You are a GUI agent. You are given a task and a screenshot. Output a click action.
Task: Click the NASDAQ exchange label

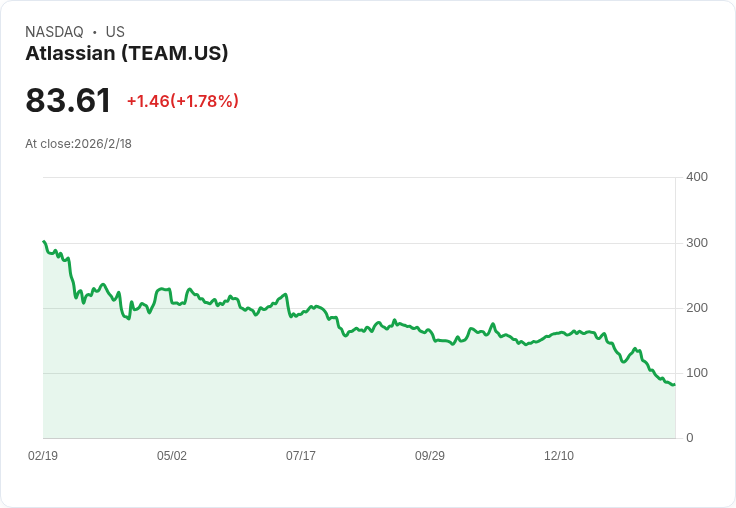(54, 32)
